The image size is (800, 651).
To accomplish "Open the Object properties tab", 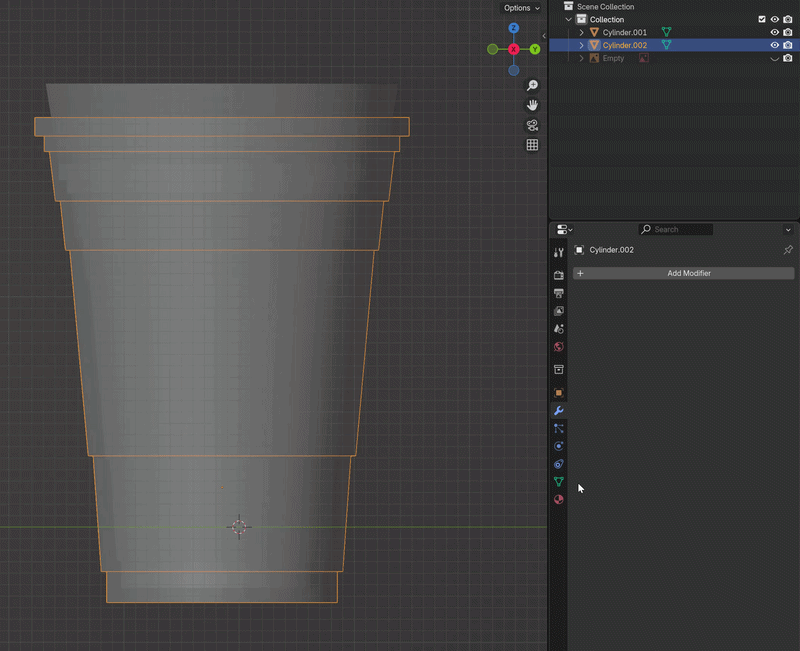I will pyautogui.click(x=559, y=392).
